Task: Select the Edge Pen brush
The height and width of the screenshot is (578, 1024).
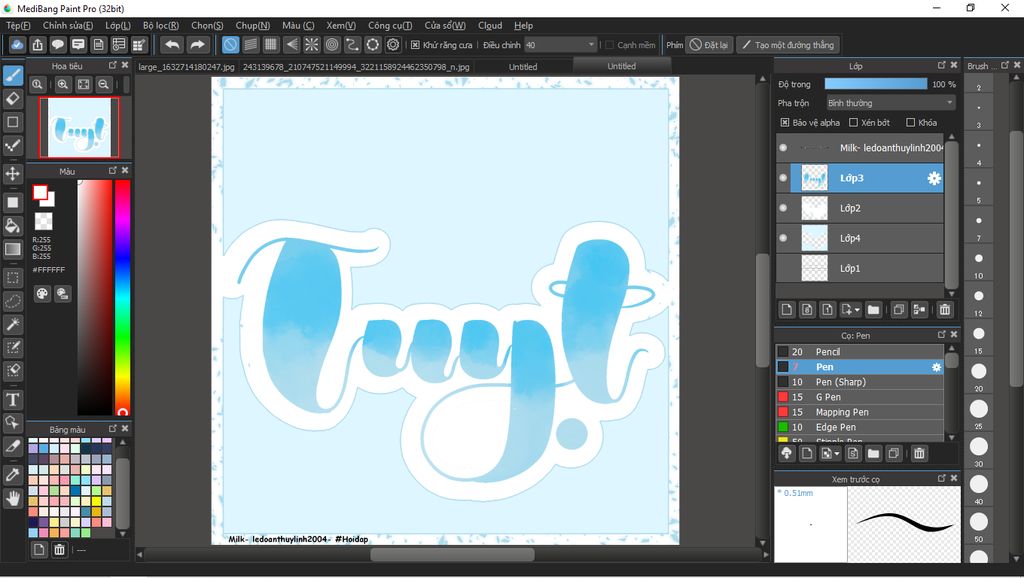Action: [x=860, y=427]
